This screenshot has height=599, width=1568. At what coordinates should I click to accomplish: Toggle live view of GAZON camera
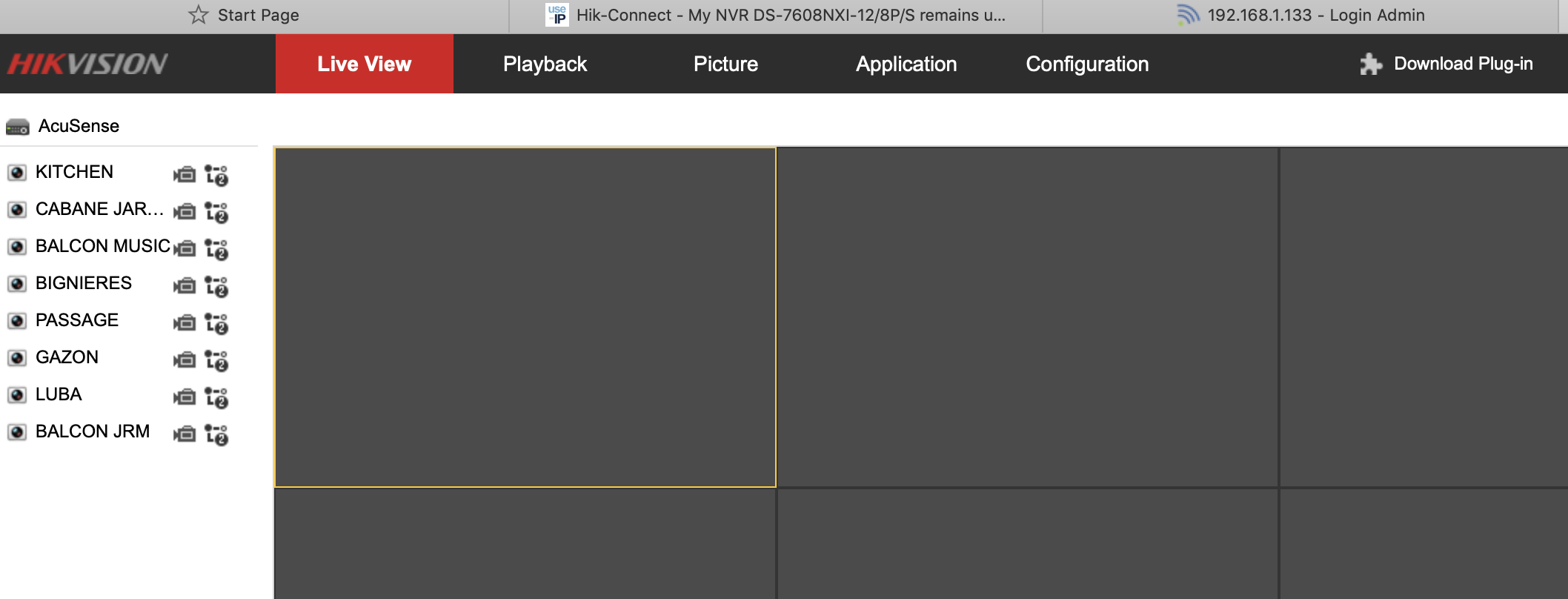pos(17,358)
